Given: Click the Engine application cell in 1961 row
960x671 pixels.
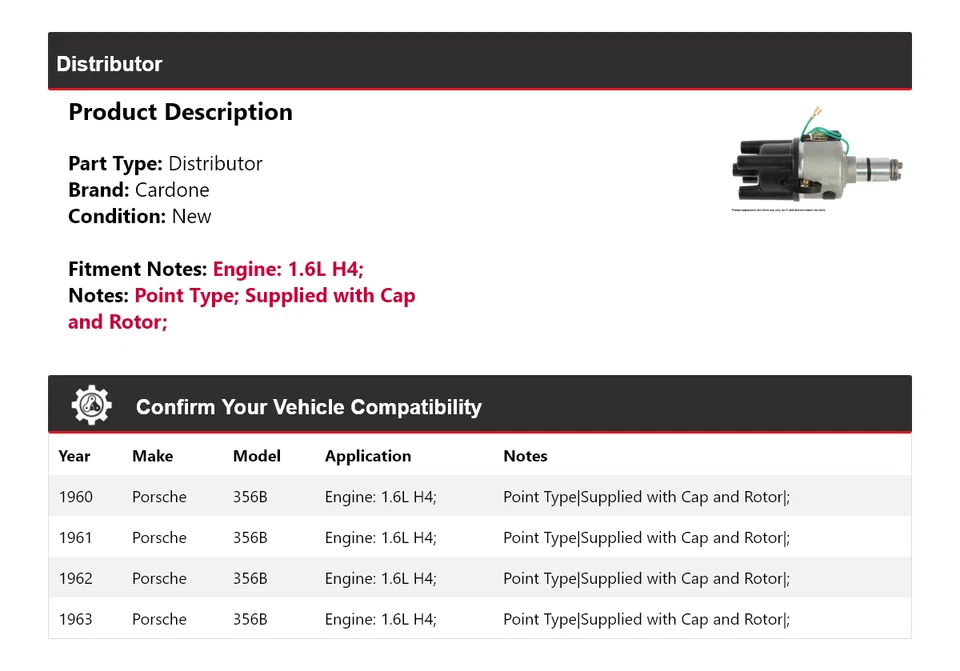Looking at the screenshot, I should coord(380,538).
